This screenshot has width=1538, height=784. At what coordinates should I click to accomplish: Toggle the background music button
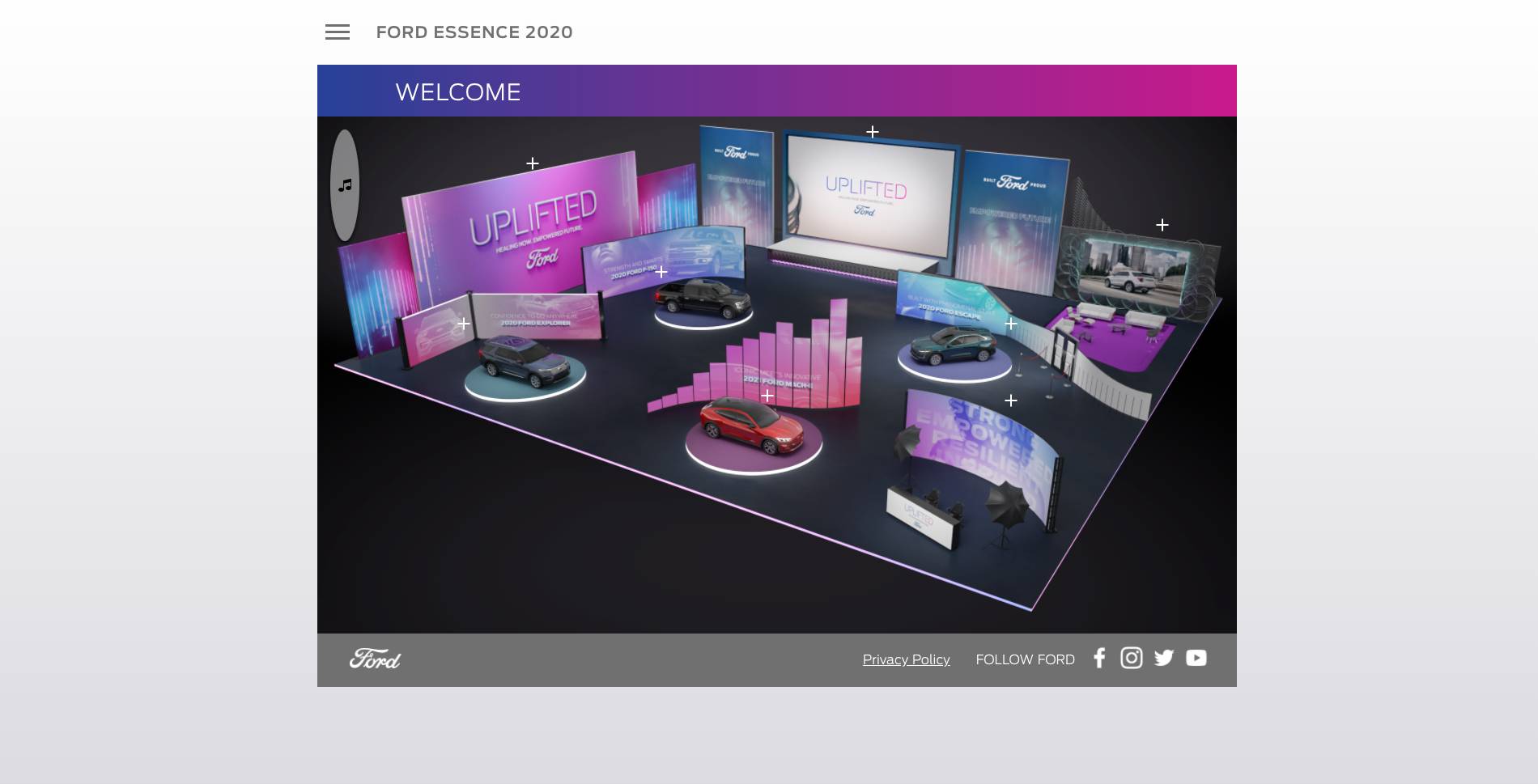tap(345, 185)
